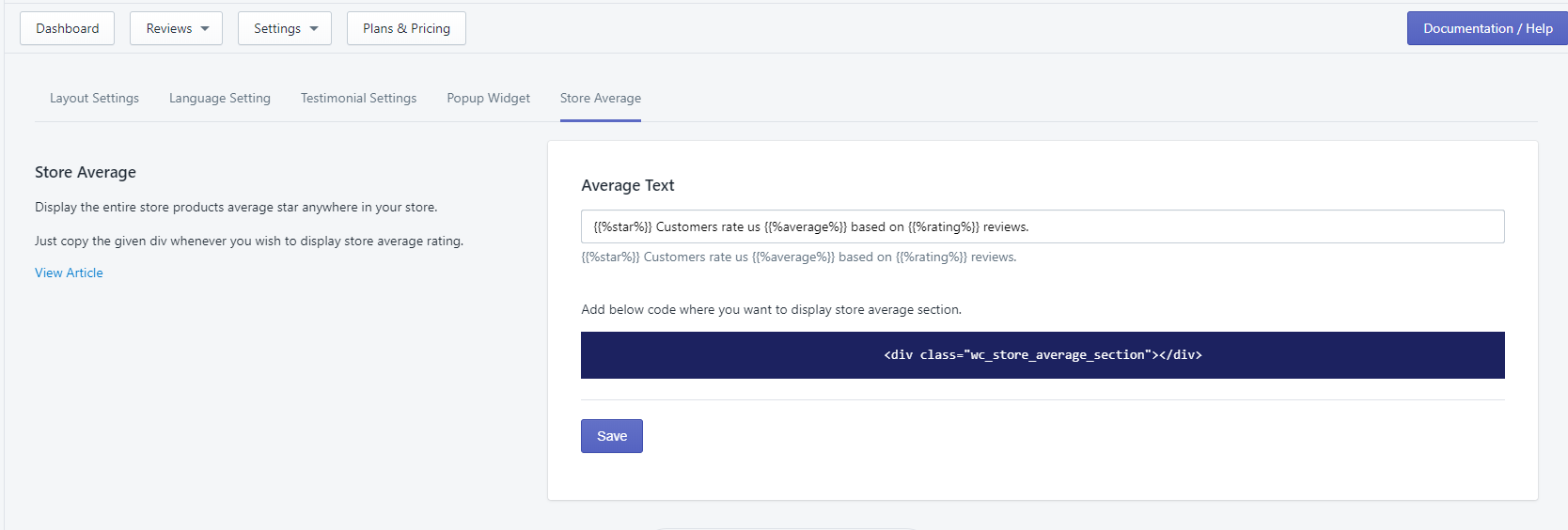Click the 'Add below code where you want' instruction
The height and width of the screenshot is (530, 1568).
[771, 309]
